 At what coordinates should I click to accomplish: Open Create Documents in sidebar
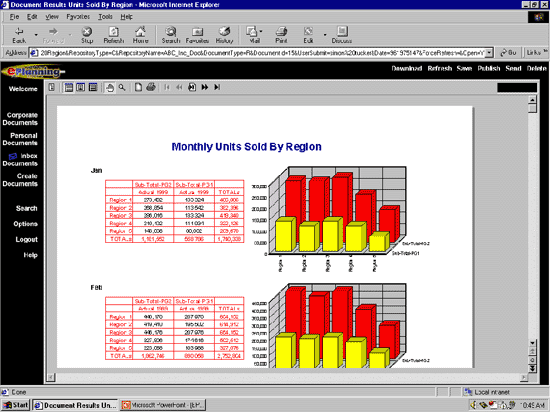point(20,180)
